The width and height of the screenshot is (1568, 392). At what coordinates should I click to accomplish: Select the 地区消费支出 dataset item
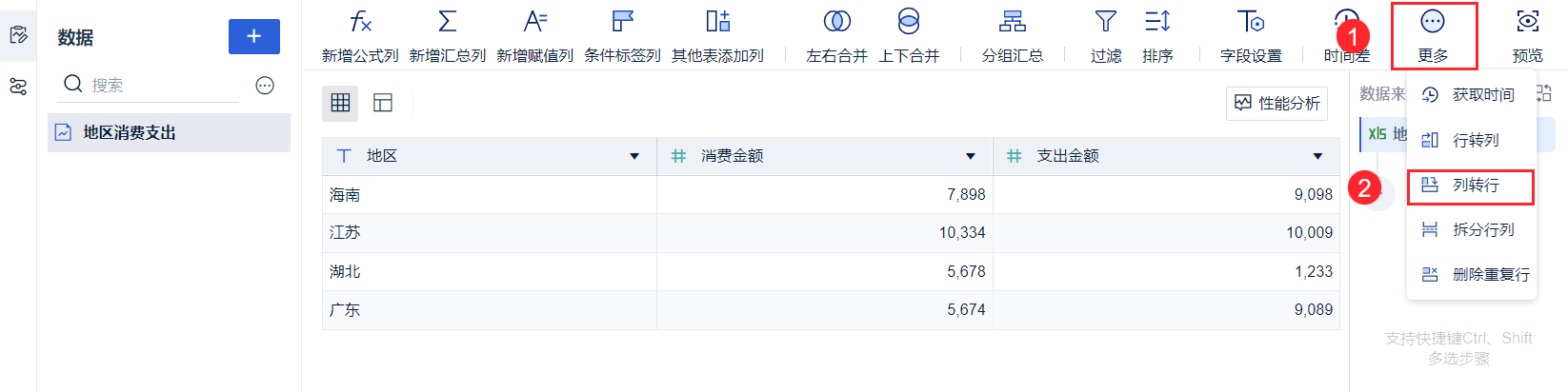click(130, 133)
